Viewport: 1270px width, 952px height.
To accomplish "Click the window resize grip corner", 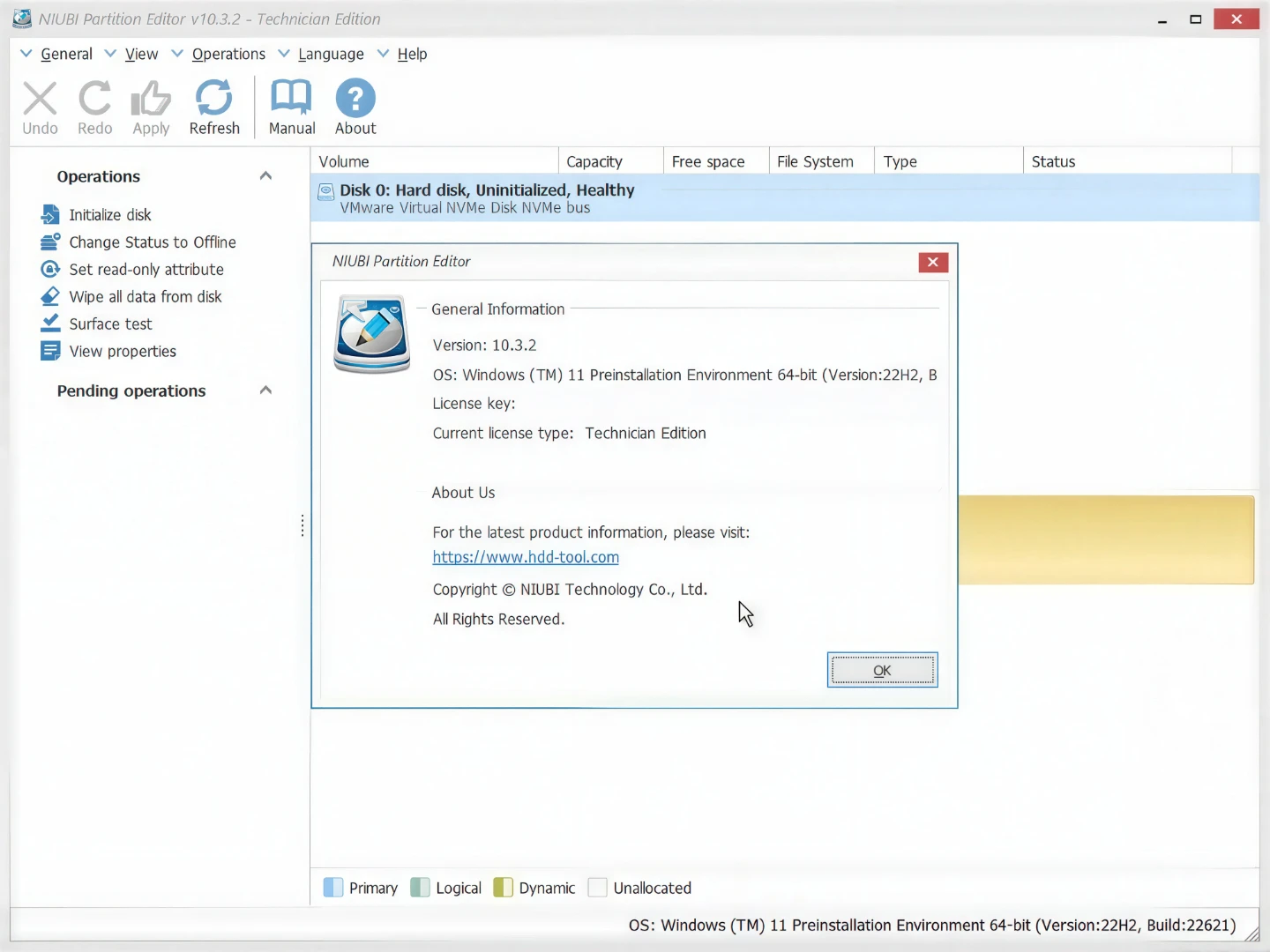I will click(1251, 934).
